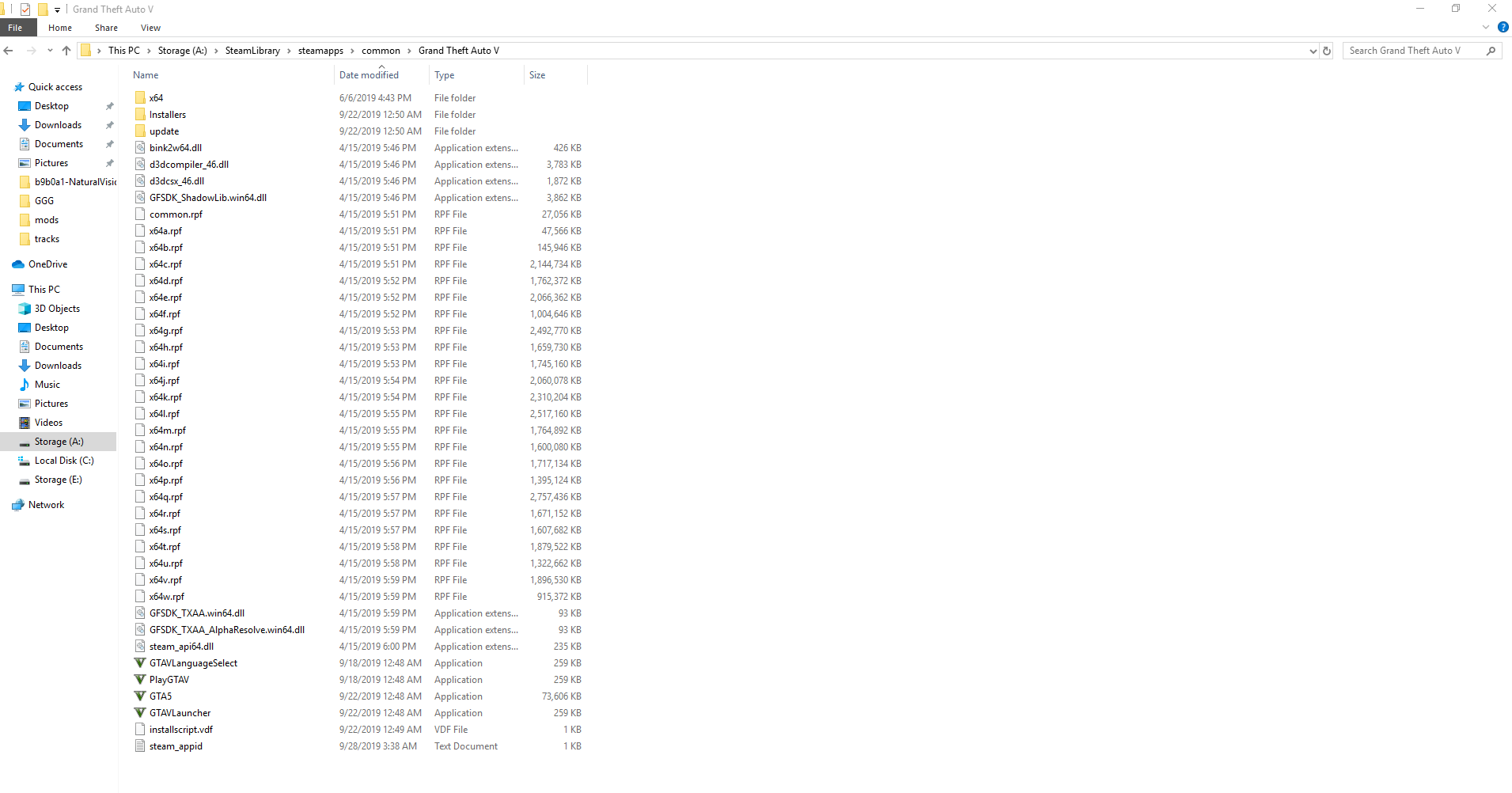The image size is (1512, 793).
Task: Open the File menu tab
Action: coord(15,28)
